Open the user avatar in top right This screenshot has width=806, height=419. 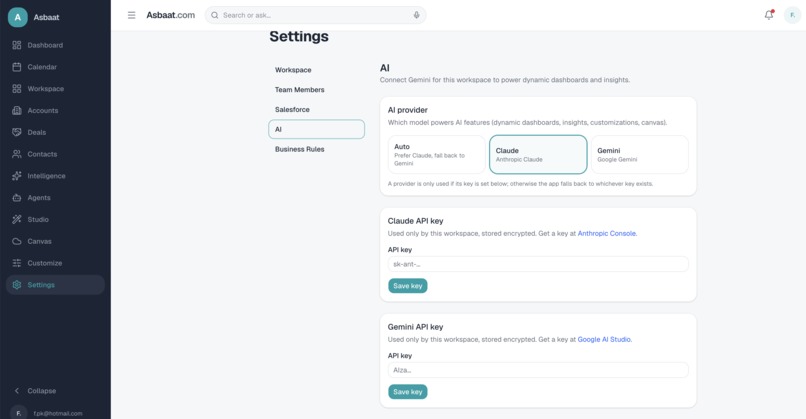point(792,15)
